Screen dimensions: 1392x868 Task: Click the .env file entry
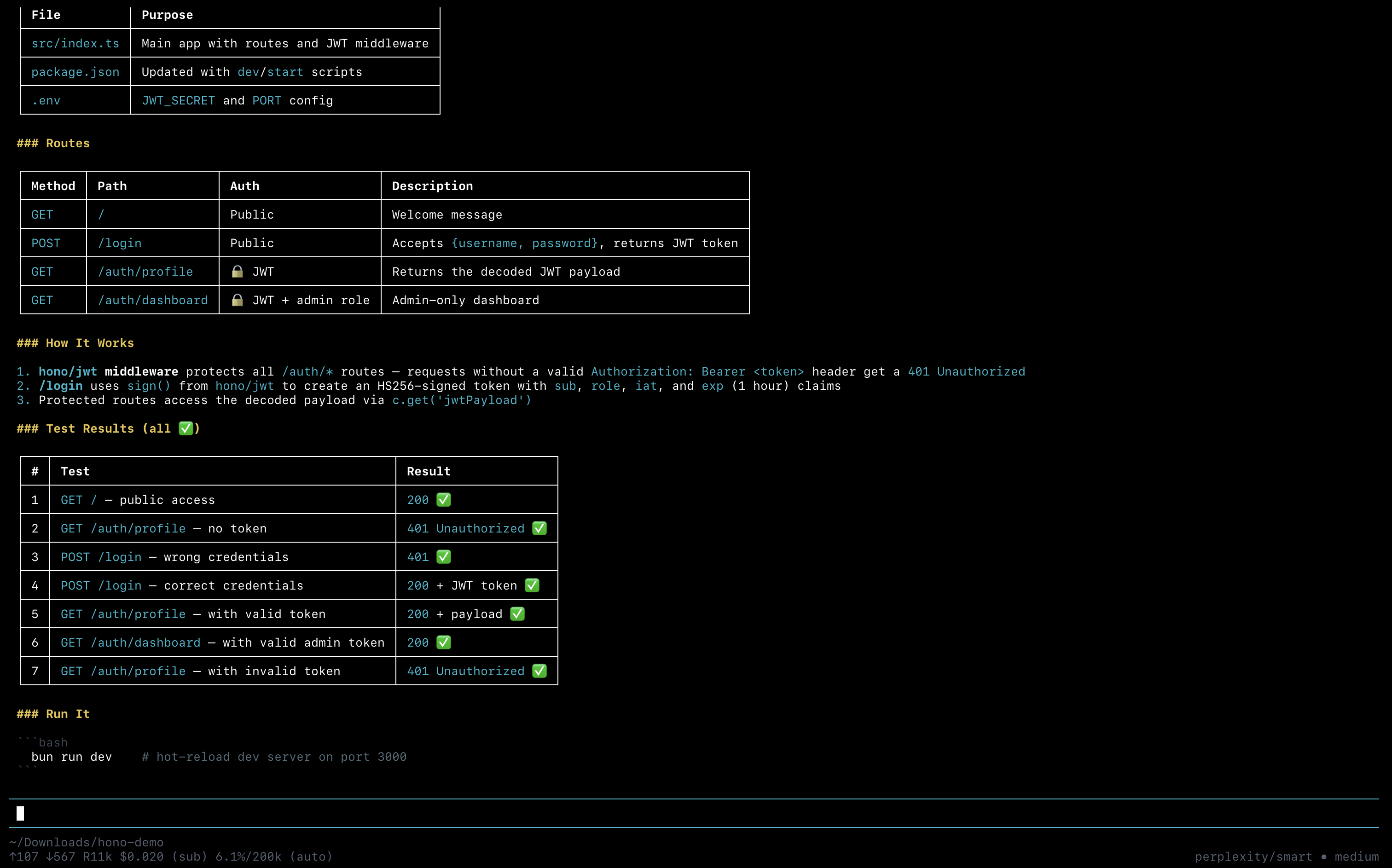click(x=46, y=100)
